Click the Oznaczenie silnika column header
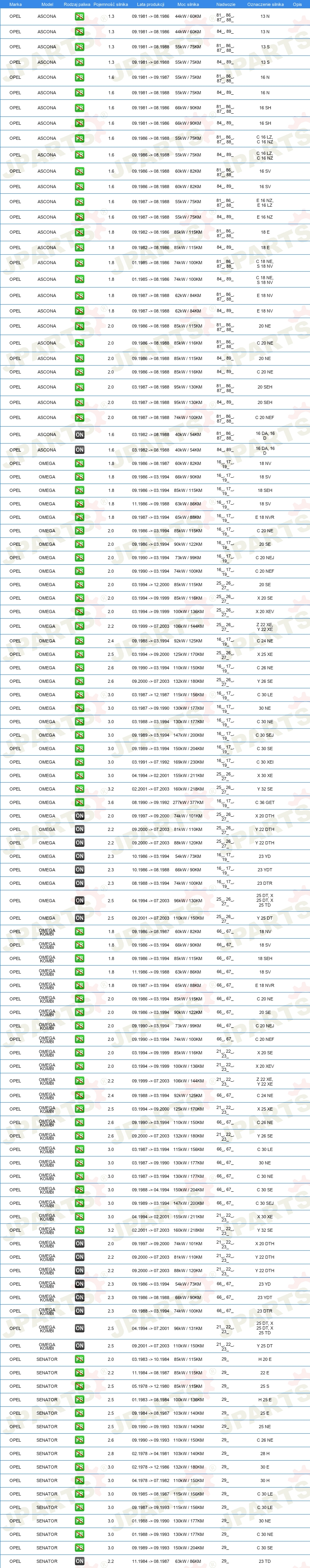Screen dimensions: 310x1568 pyautogui.click(x=265, y=4)
